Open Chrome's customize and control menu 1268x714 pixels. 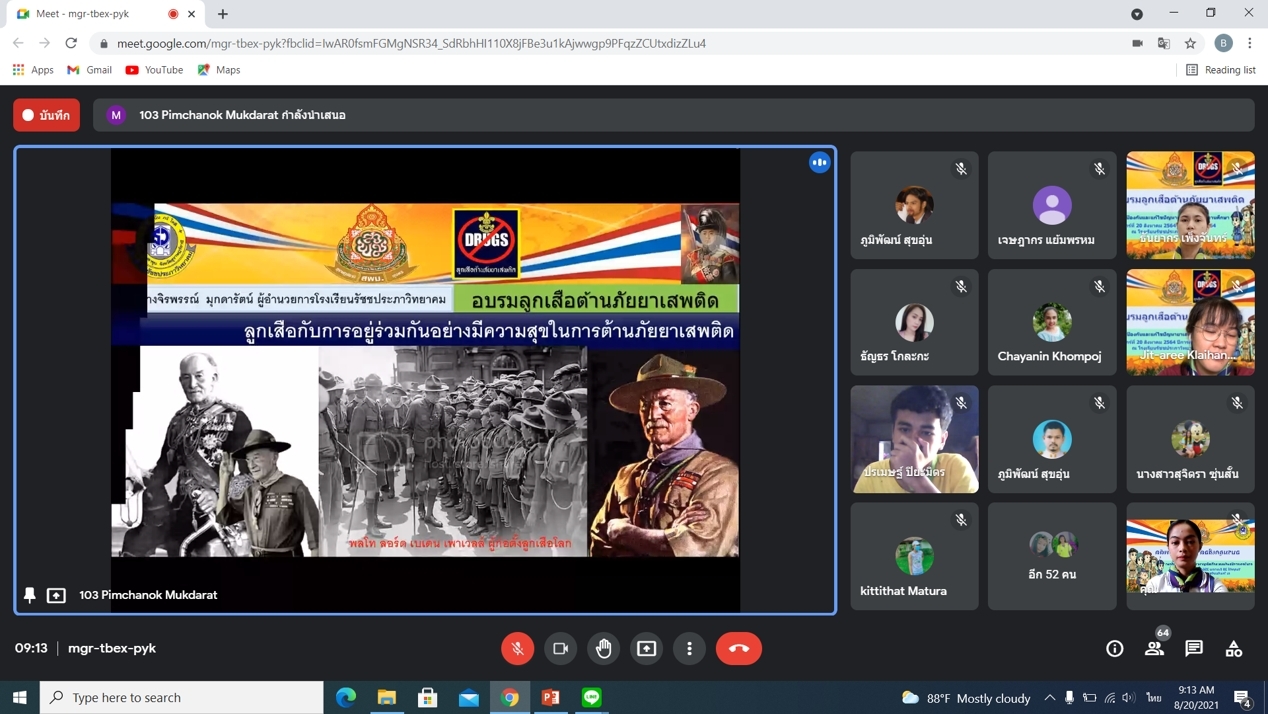pos(1250,43)
